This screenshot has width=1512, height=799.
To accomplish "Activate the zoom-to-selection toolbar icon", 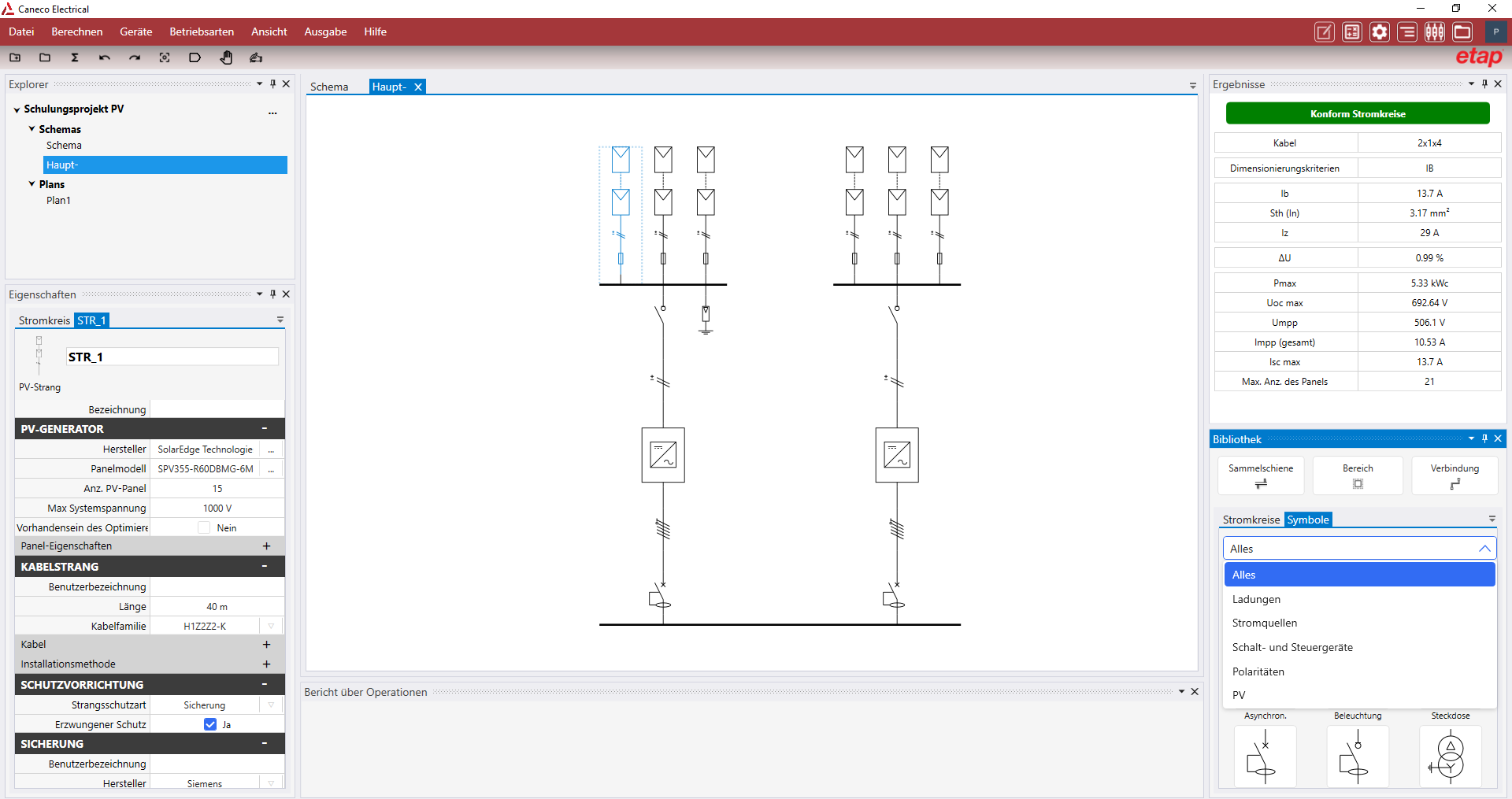I will [x=165, y=57].
